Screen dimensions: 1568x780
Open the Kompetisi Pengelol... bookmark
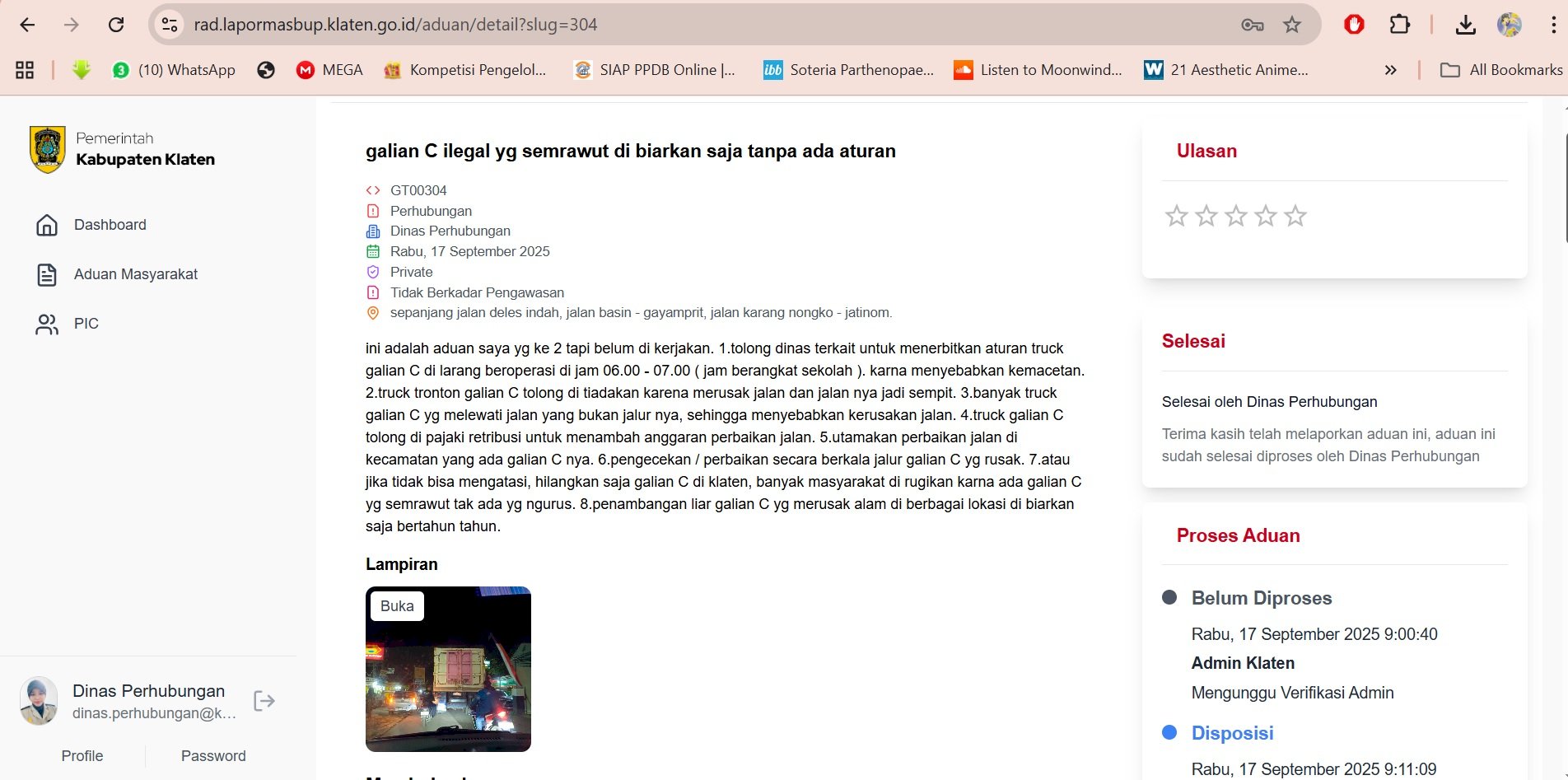pyautogui.click(x=465, y=70)
